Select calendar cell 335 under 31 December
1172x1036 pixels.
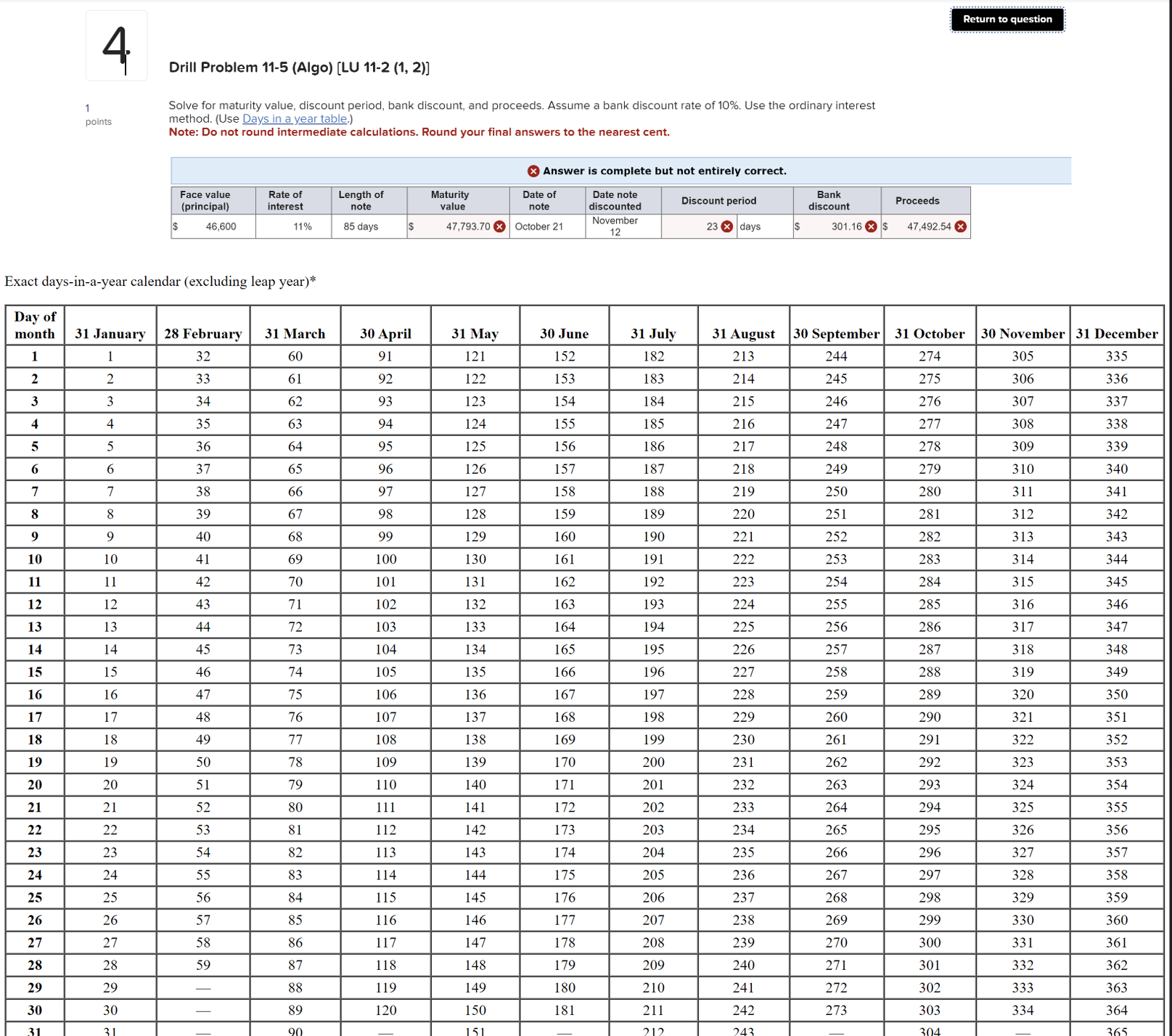click(1118, 356)
